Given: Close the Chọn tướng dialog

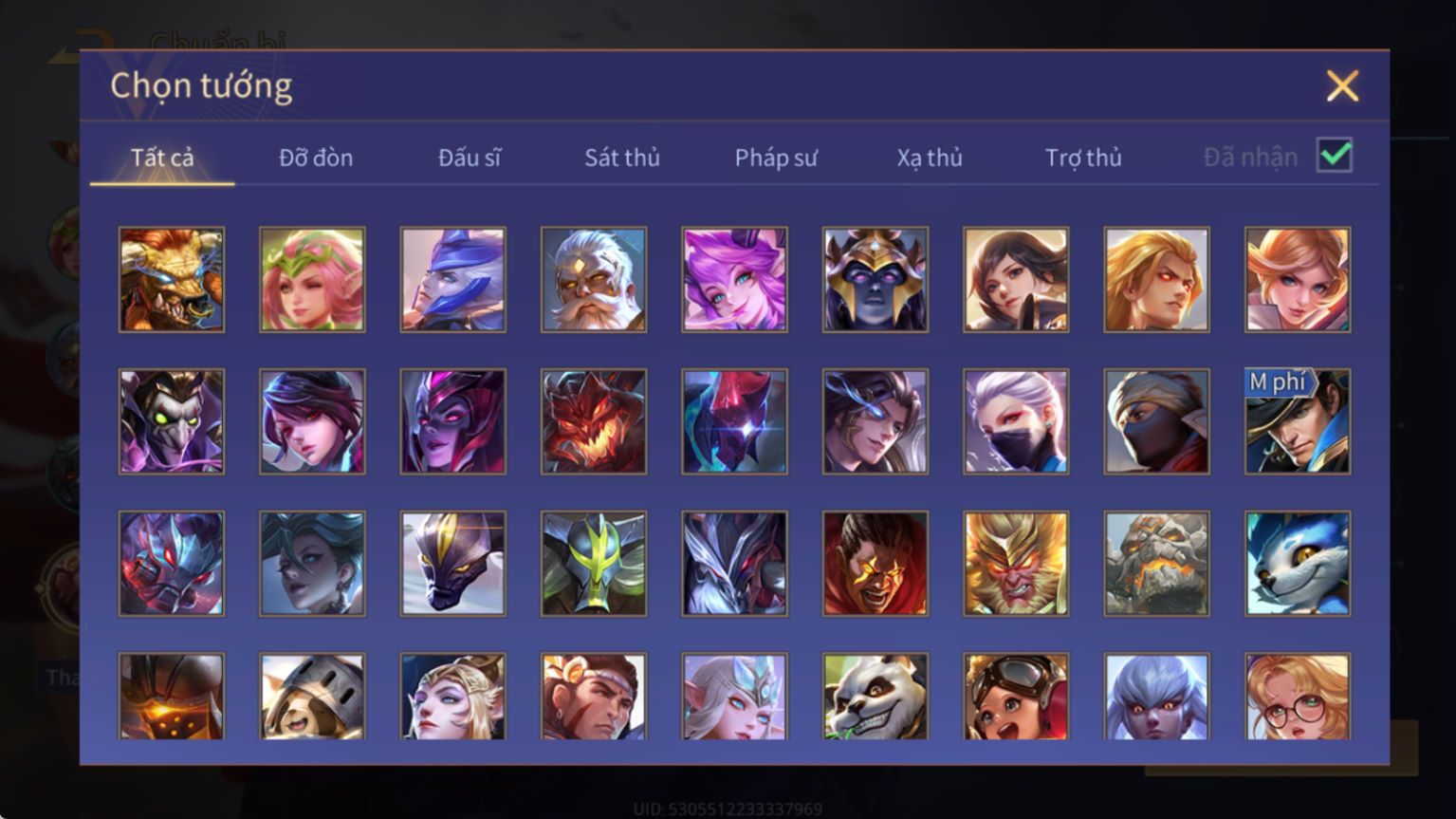Looking at the screenshot, I should 1342,86.
